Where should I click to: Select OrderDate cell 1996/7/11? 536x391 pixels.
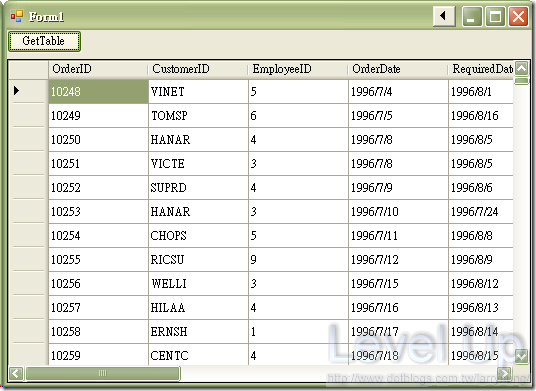pos(398,235)
